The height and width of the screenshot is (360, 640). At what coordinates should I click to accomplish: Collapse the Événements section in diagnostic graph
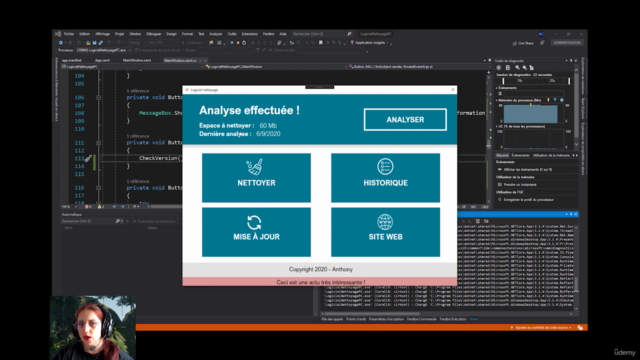coord(497,88)
